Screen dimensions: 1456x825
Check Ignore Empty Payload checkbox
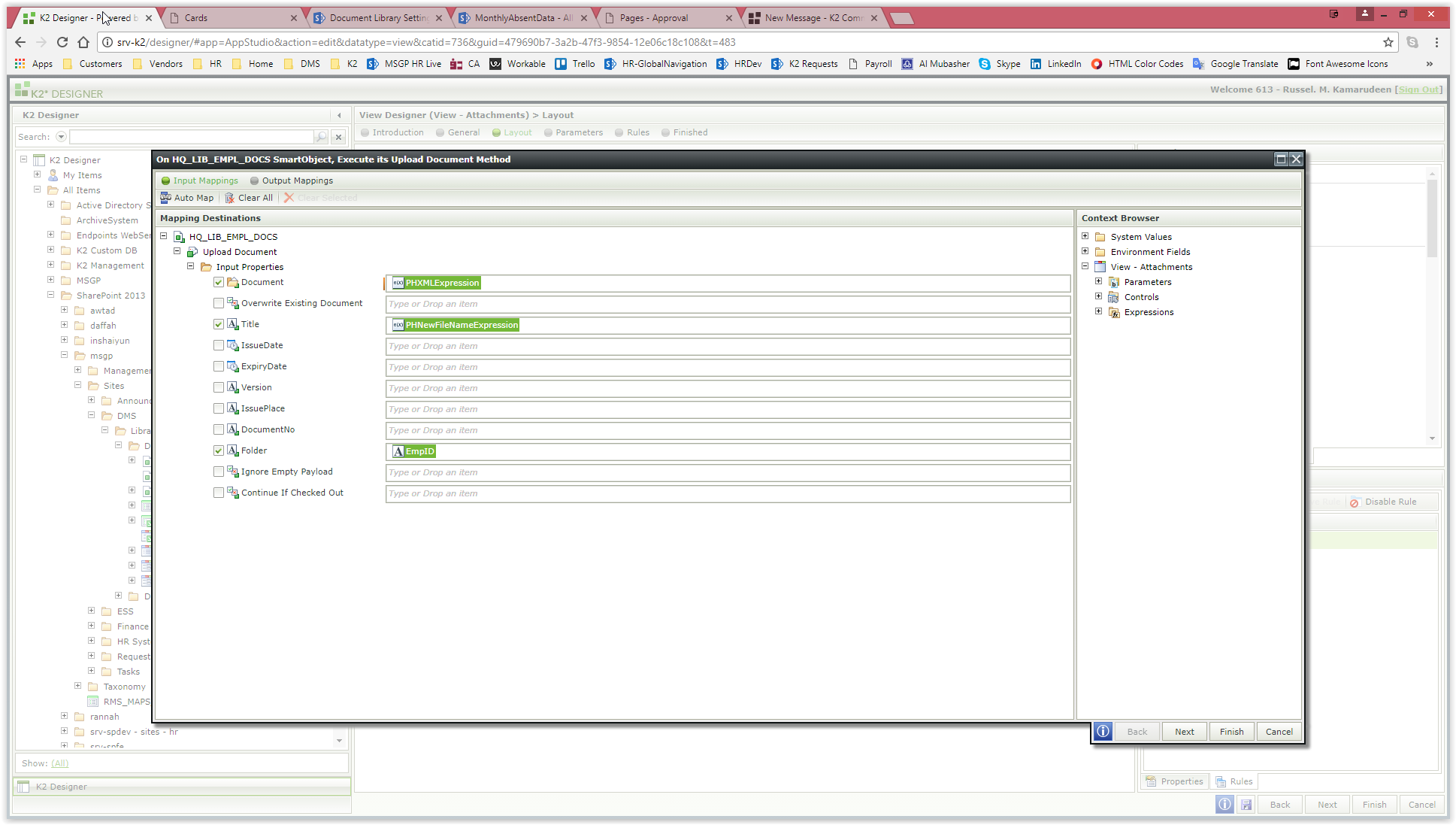pyautogui.click(x=219, y=472)
